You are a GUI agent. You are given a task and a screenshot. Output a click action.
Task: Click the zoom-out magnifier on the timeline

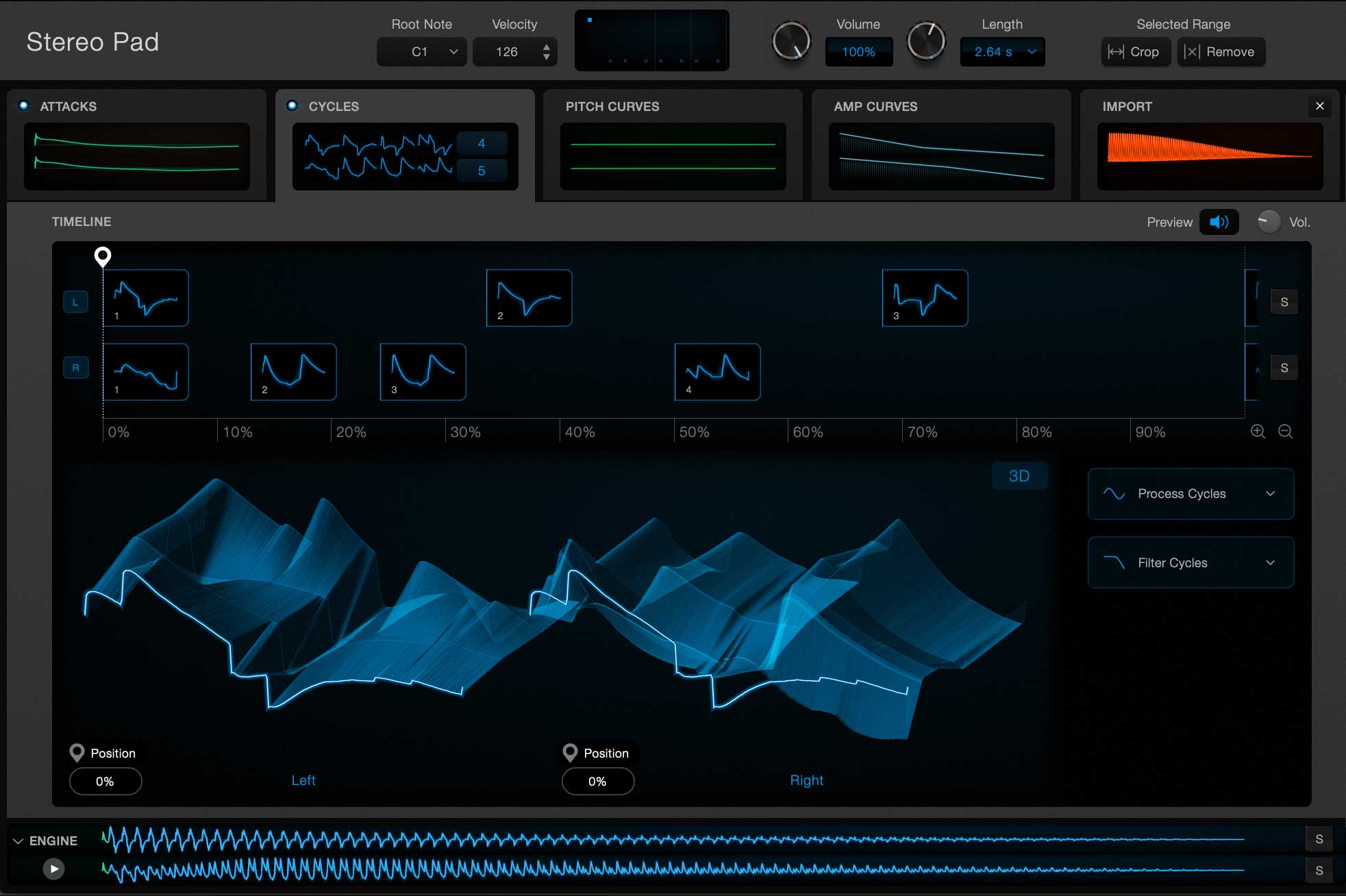tap(1286, 432)
